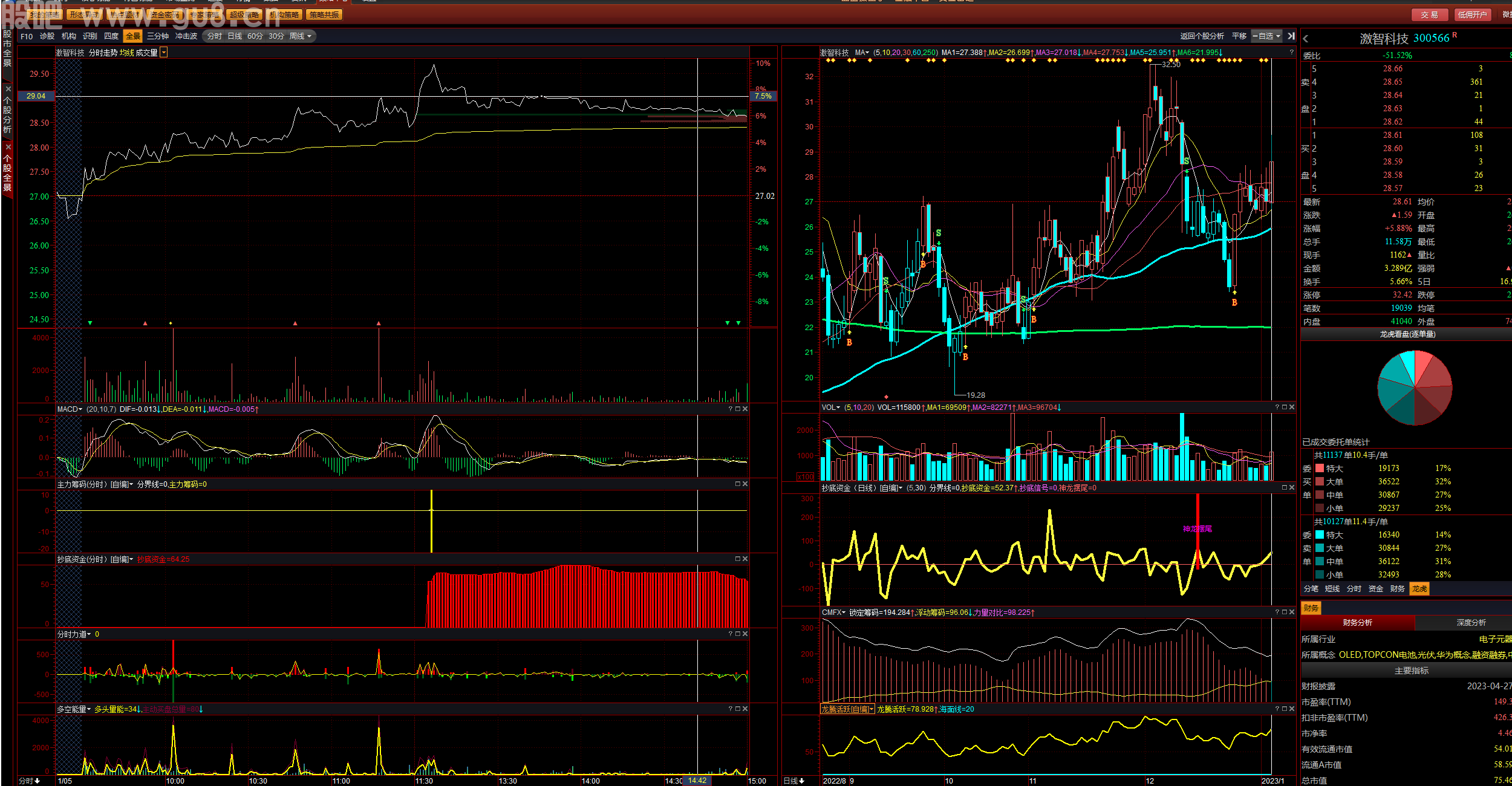Open the 热点题材 strategy button
The width and height of the screenshot is (1512, 786).
(125, 15)
